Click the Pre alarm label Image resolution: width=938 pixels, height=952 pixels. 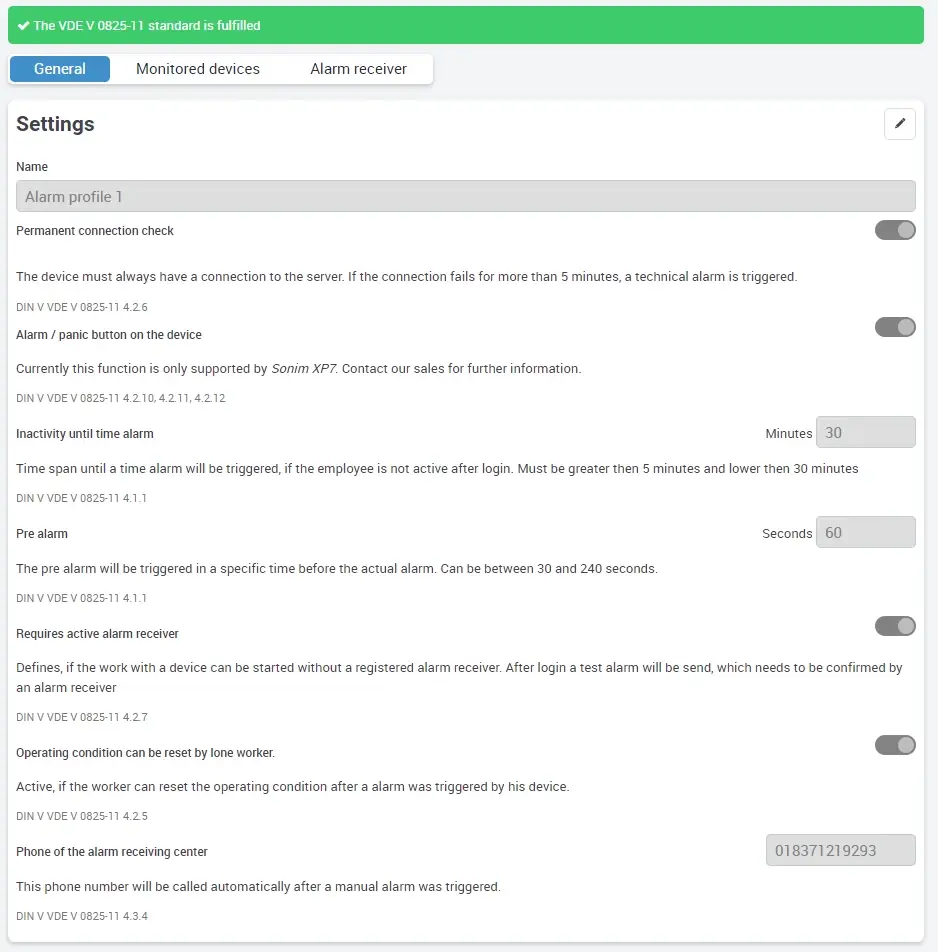click(42, 533)
